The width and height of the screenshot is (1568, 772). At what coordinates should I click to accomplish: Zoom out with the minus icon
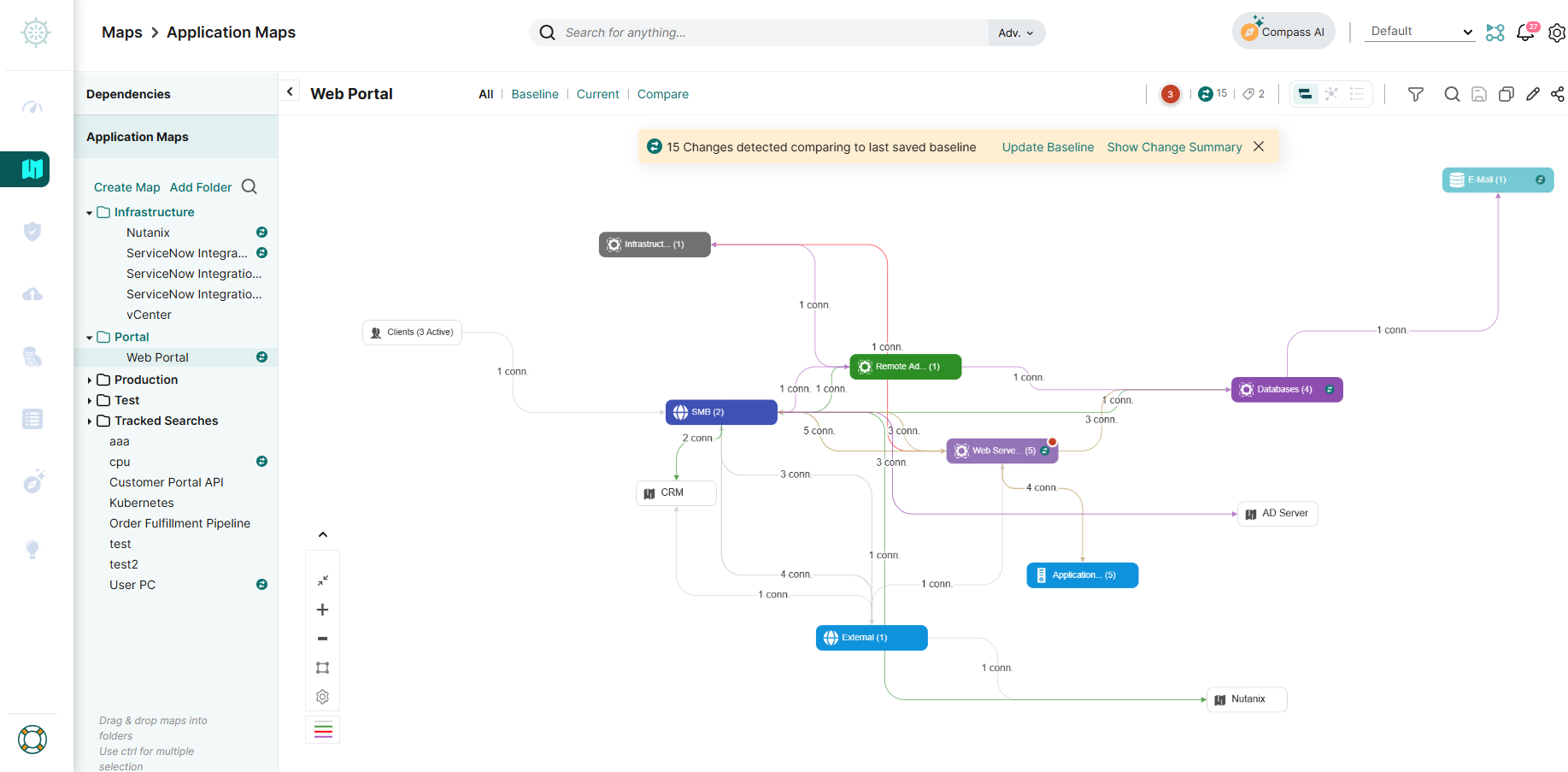[x=322, y=639]
